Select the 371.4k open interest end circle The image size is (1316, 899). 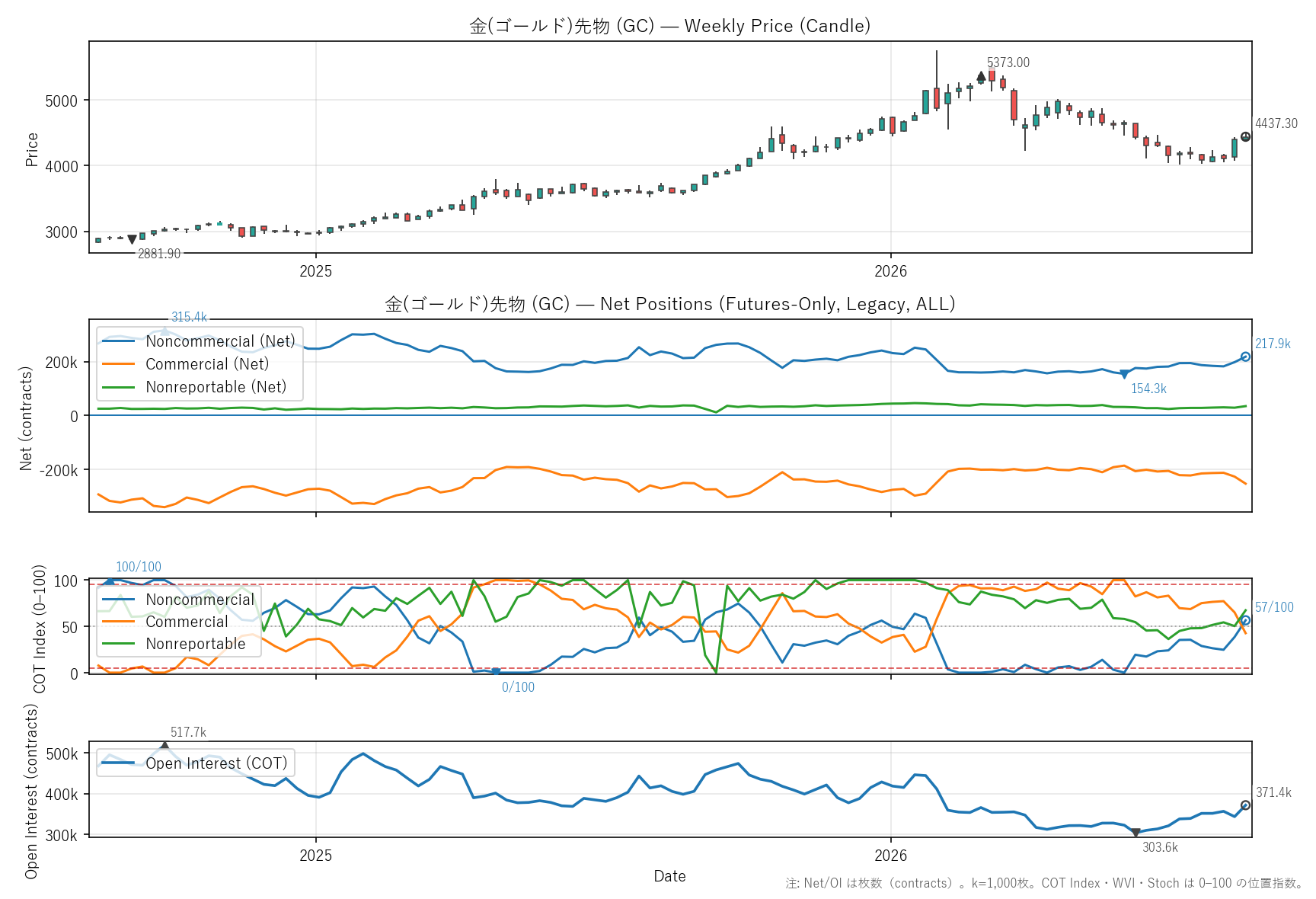tap(1245, 805)
